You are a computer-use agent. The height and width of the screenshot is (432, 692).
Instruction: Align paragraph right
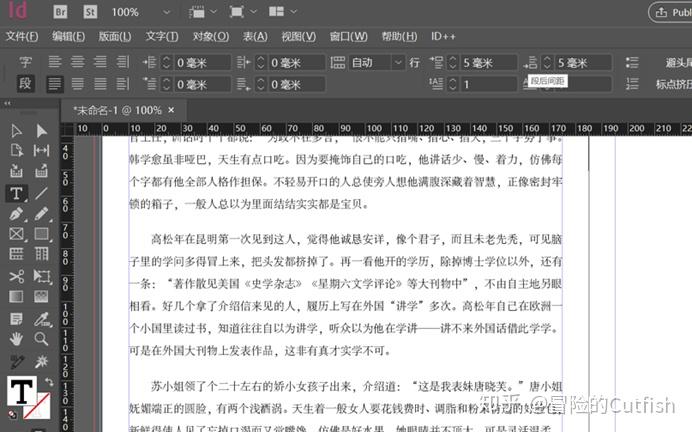100,62
